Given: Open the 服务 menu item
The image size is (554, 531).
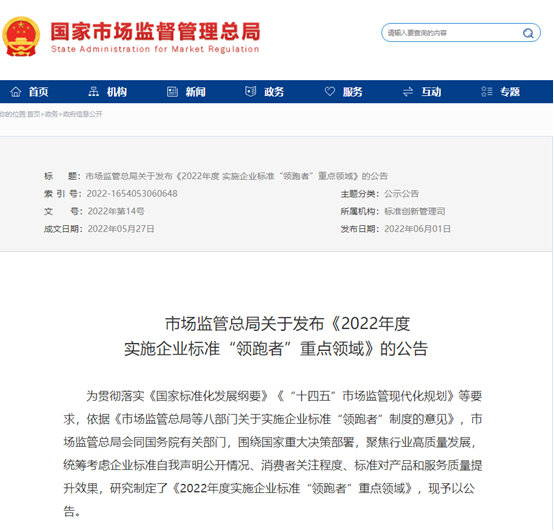Looking at the screenshot, I should (353, 92).
